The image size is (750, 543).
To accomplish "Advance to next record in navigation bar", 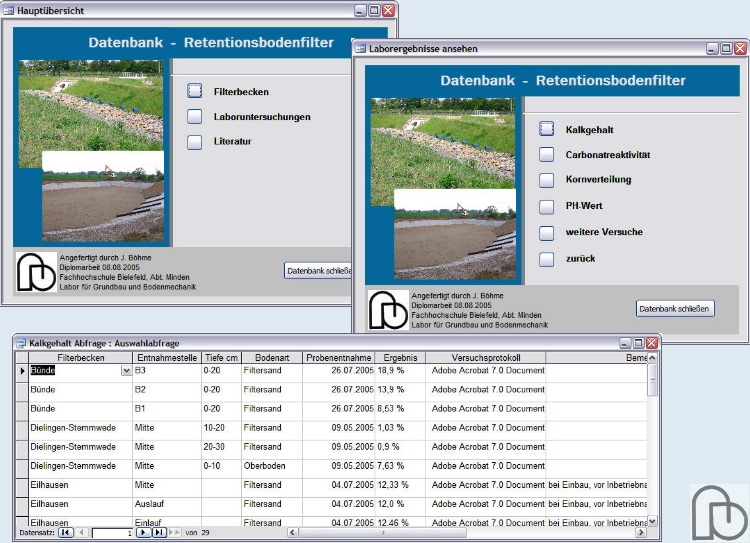I will [x=143, y=533].
